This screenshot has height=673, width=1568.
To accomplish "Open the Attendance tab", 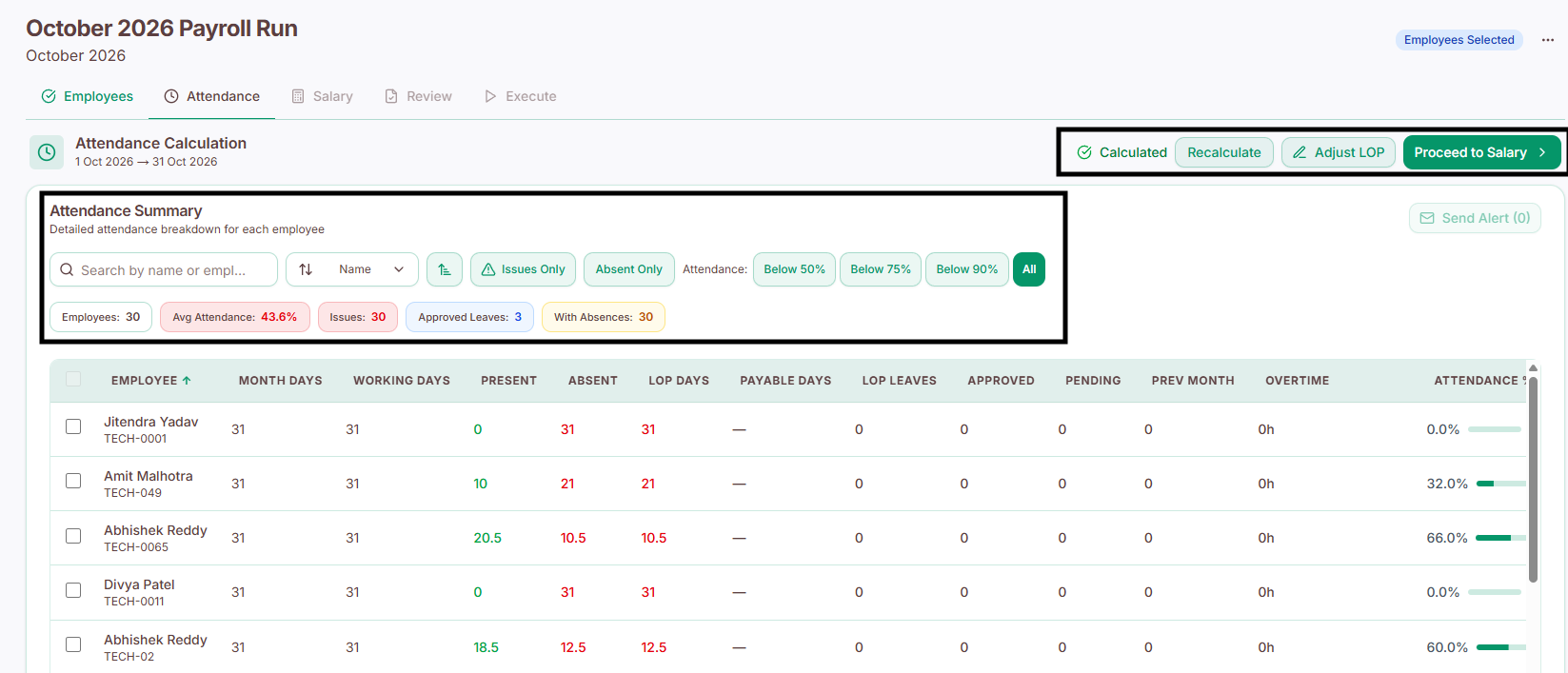I will pos(211,96).
